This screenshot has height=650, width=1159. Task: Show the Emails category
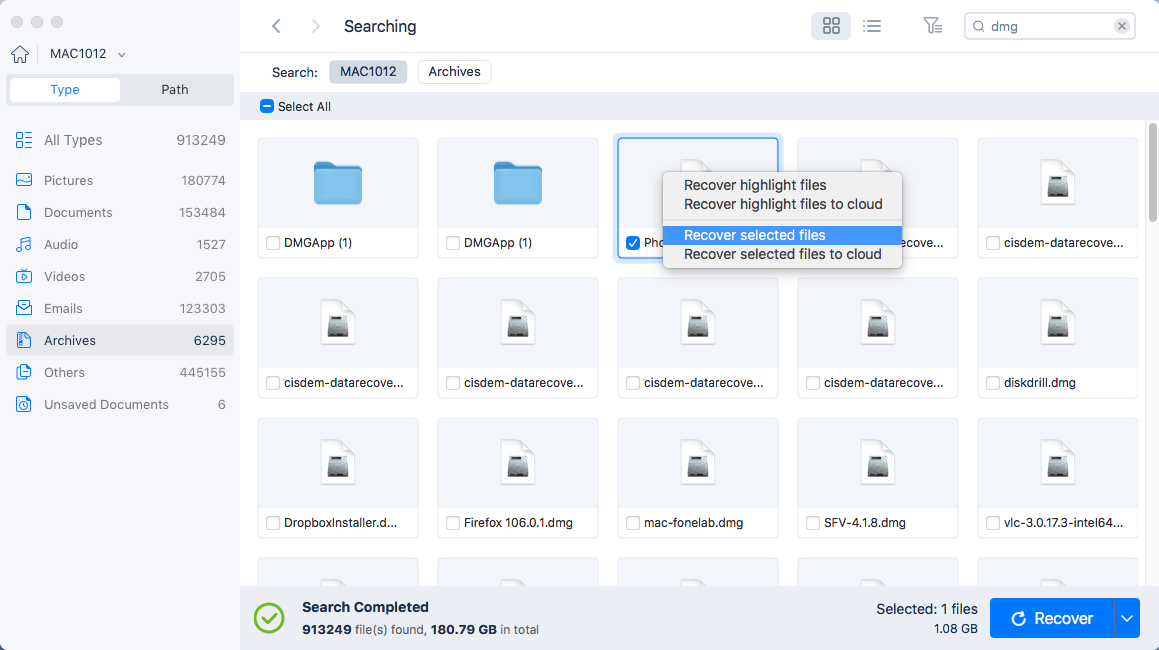pyautogui.click(x=64, y=308)
